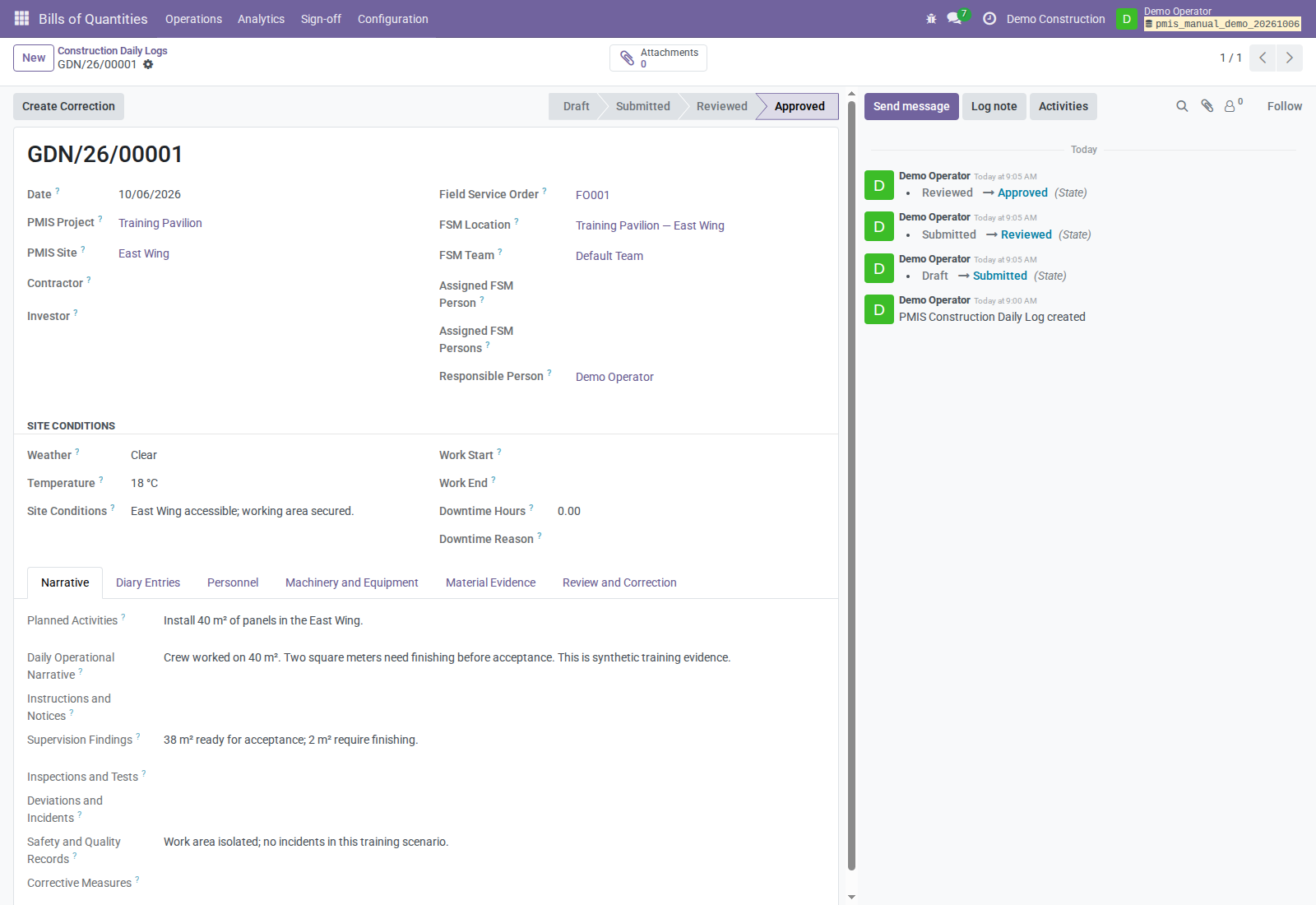Open Construction Daily Logs breadcrumb link

pyautogui.click(x=113, y=50)
